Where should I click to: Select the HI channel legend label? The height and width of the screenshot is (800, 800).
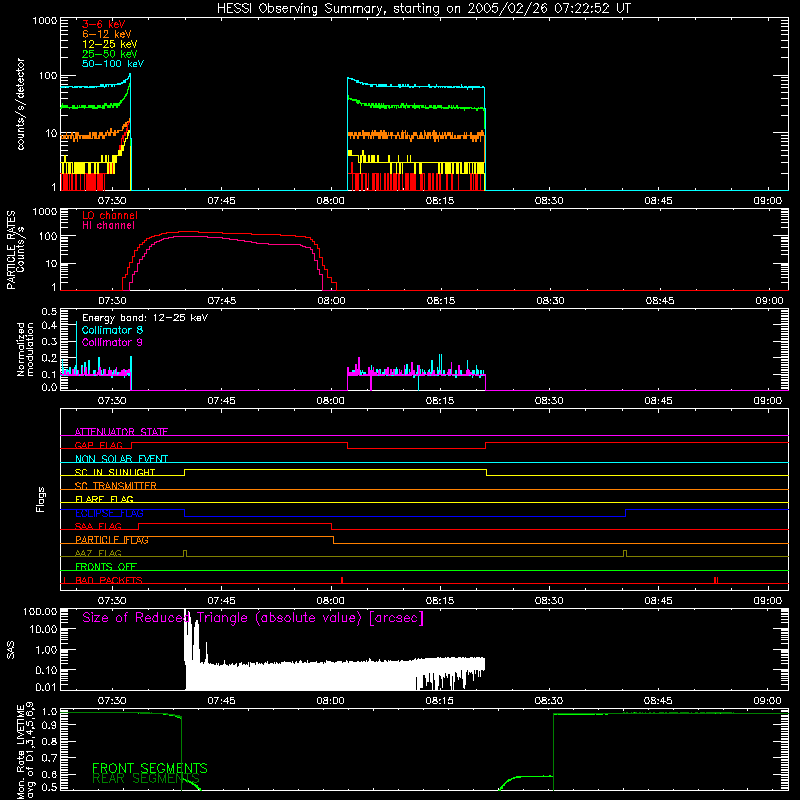108,226
